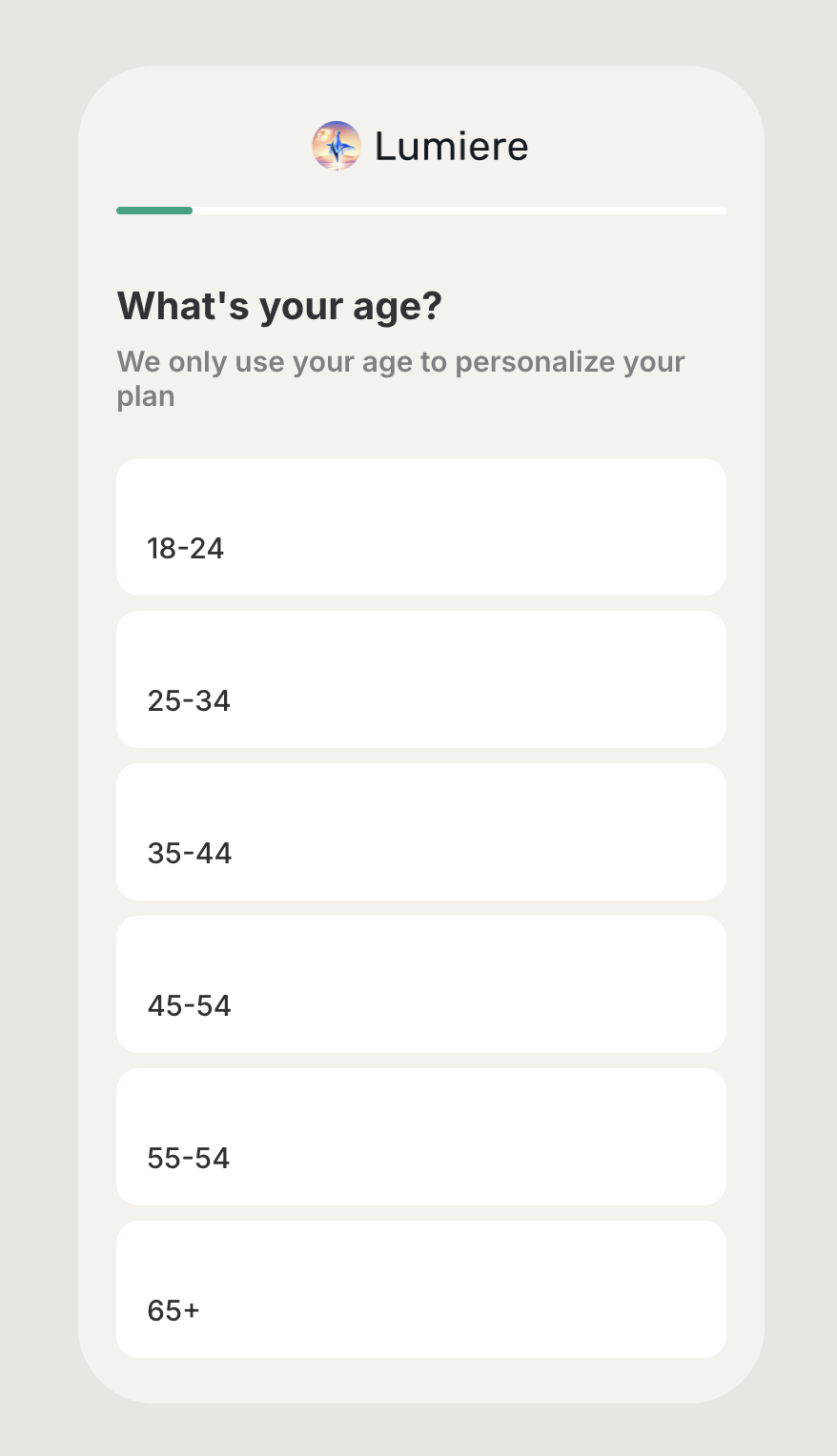The image size is (837, 1456).
Task: Click the "What's your age?" heading
Action: 279,306
